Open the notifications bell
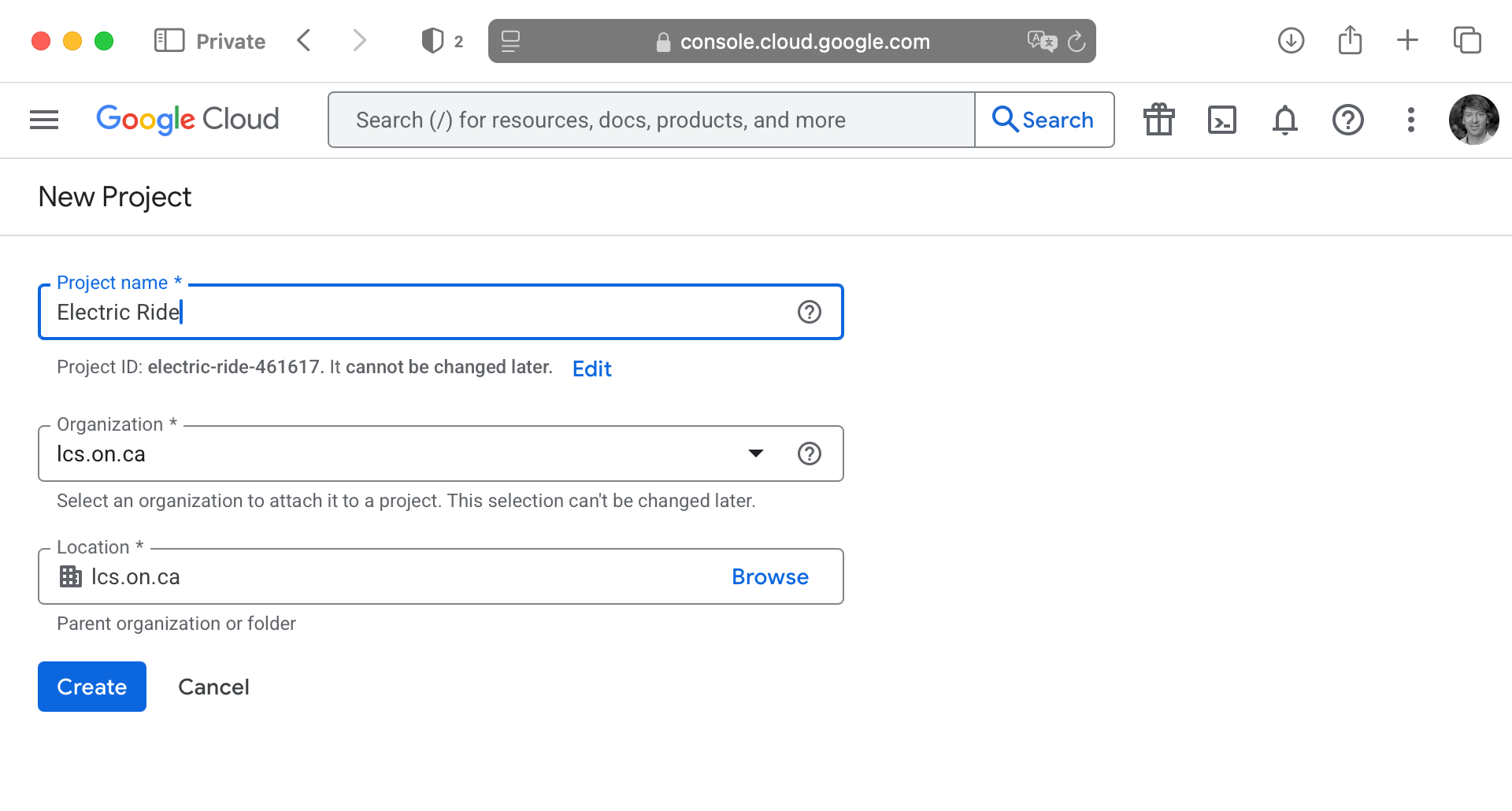Image resolution: width=1512 pixels, height=811 pixels. coord(1285,120)
